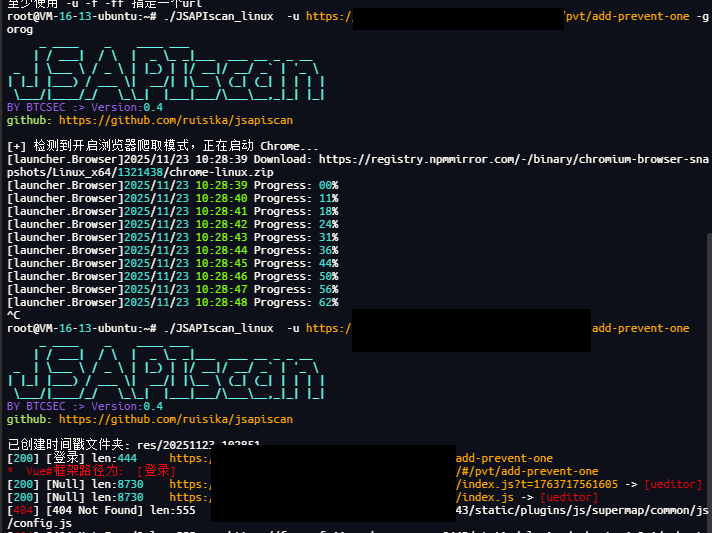Click the first 'BY BTCSEC :> Version:0.4' line
The image size is (712, 533).
(x=85, y=108)
